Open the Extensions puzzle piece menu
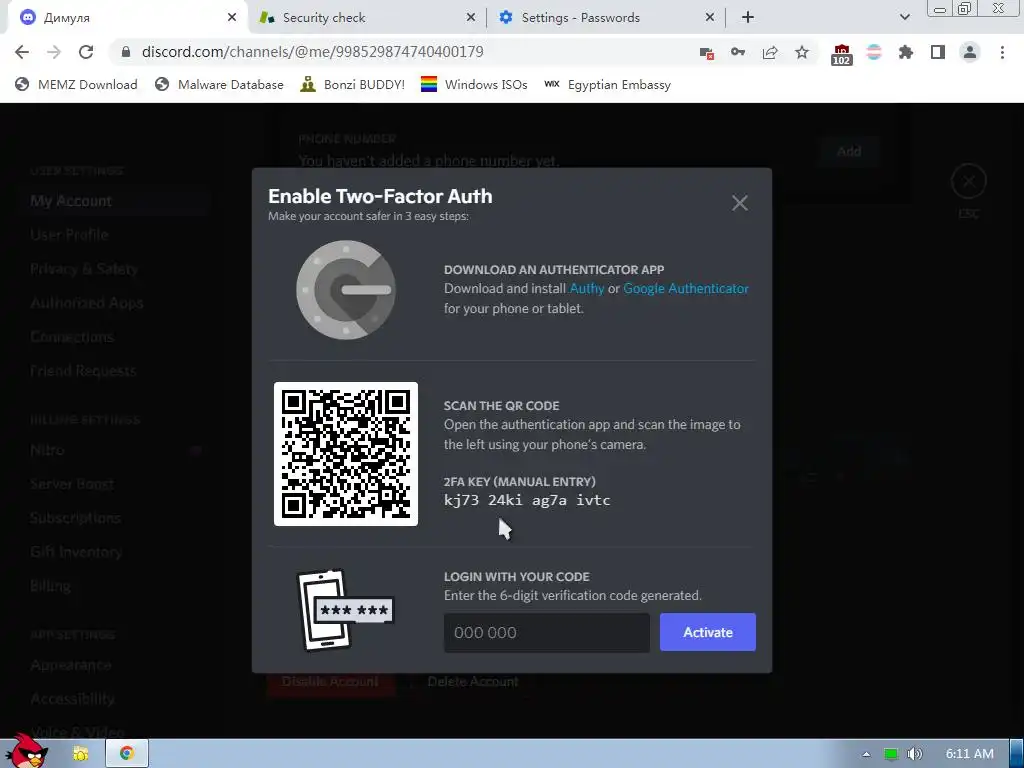 coord(906,52)
